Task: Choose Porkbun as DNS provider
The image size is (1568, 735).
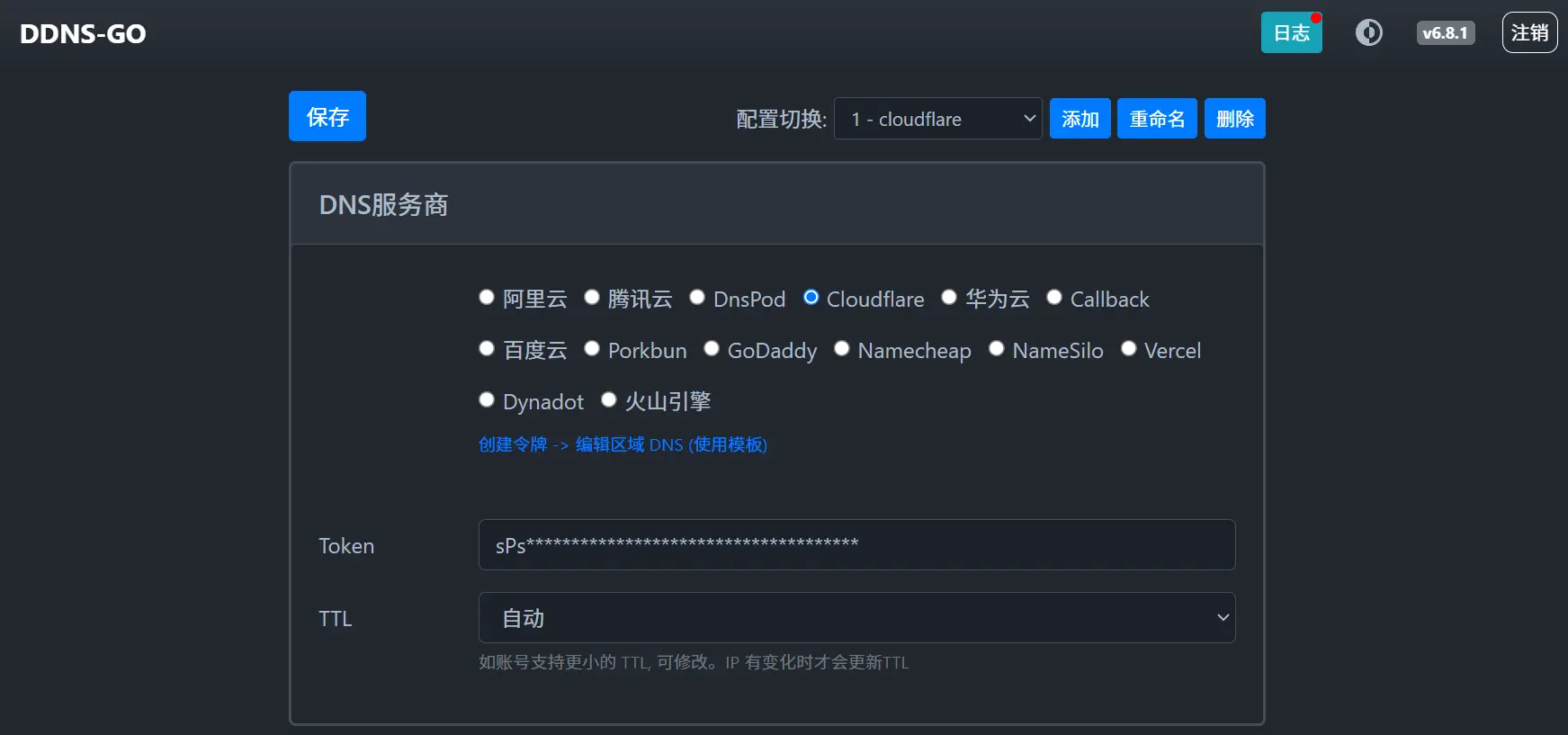Action: tap(592, 348)
